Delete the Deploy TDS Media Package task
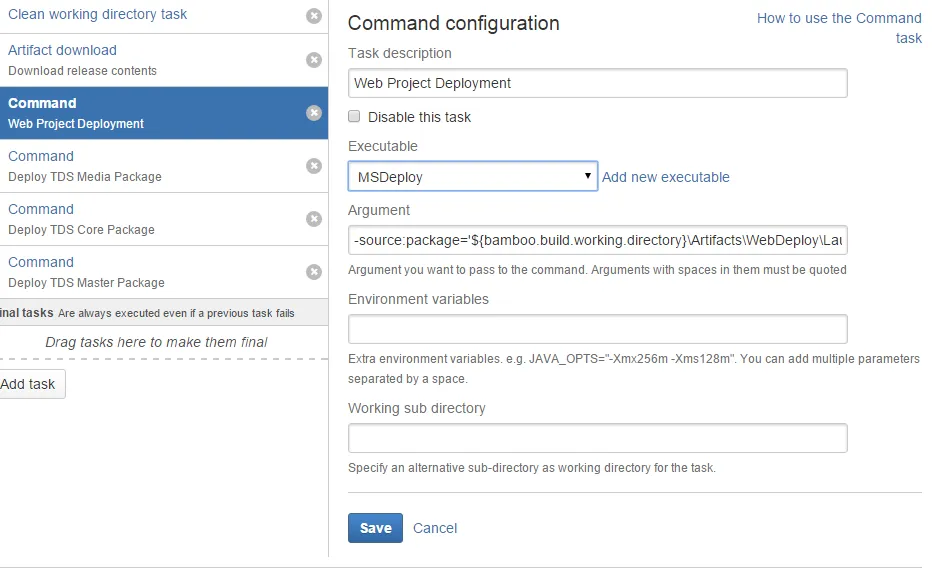This screenshot has height=585, width=933. [x=314, y=166]
